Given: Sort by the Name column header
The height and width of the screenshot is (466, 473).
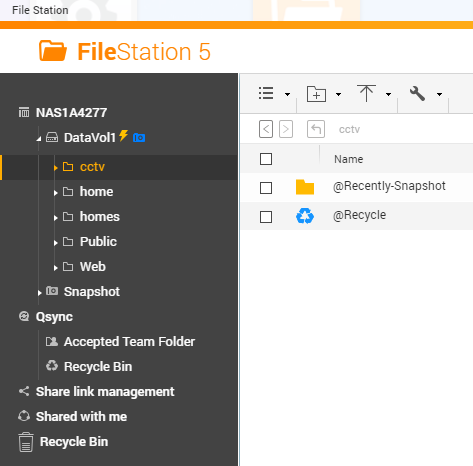Looking at the screenshot, I should pyautogui.click(x=349, y=159).
